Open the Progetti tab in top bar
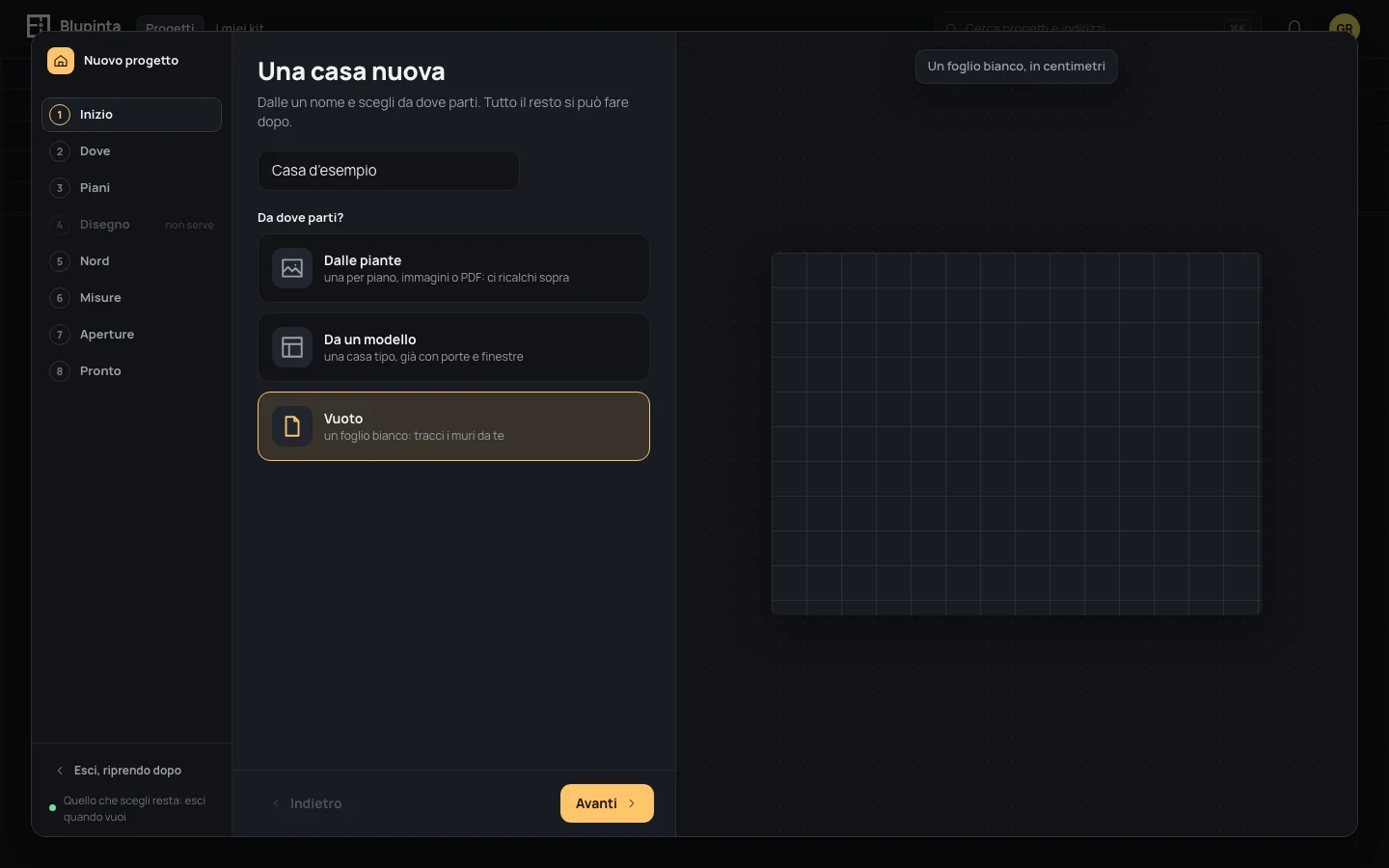Screen dimensions: 1389x868 (170, 27)
